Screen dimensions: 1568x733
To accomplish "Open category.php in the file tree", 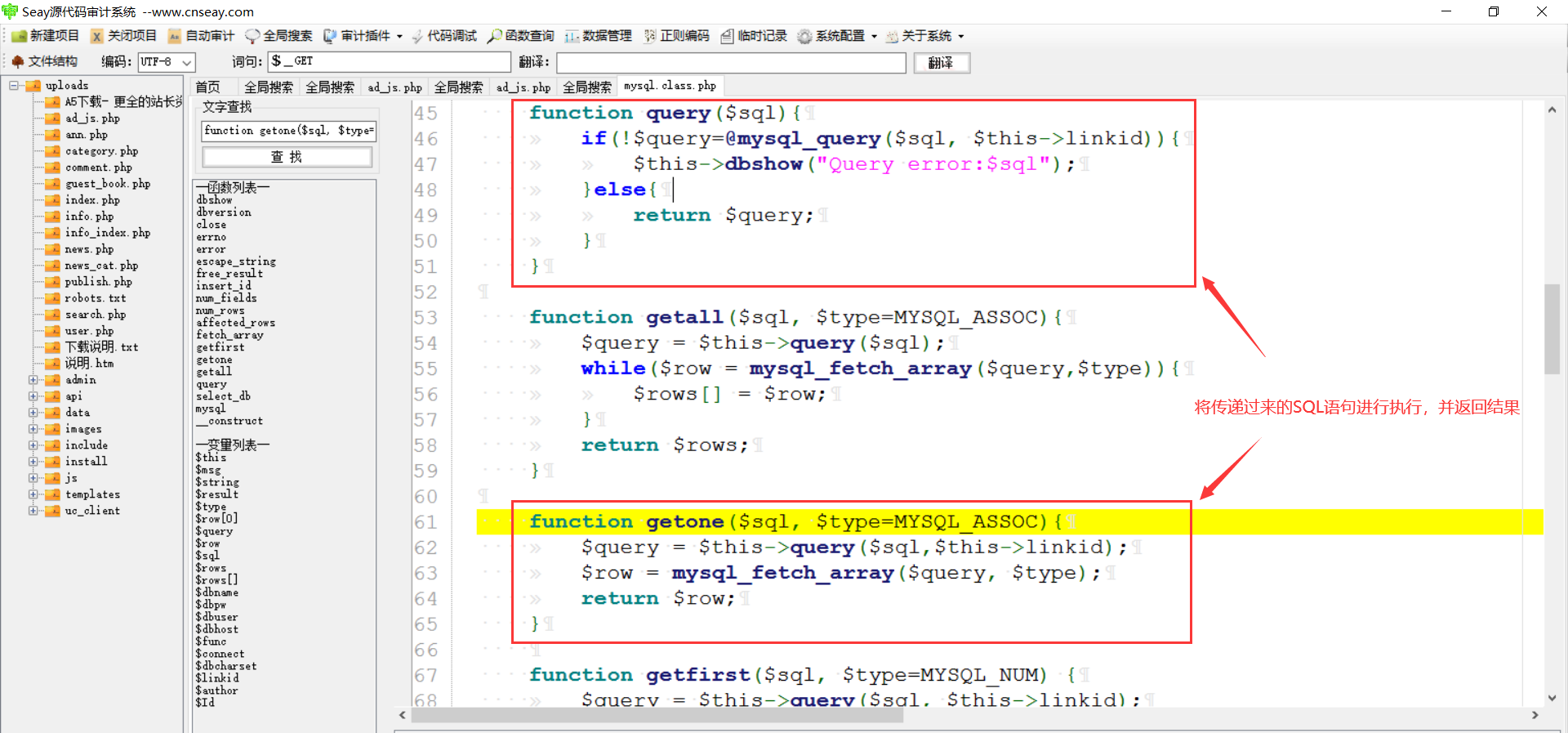I will pyautogui.click(x=101, y=151).
